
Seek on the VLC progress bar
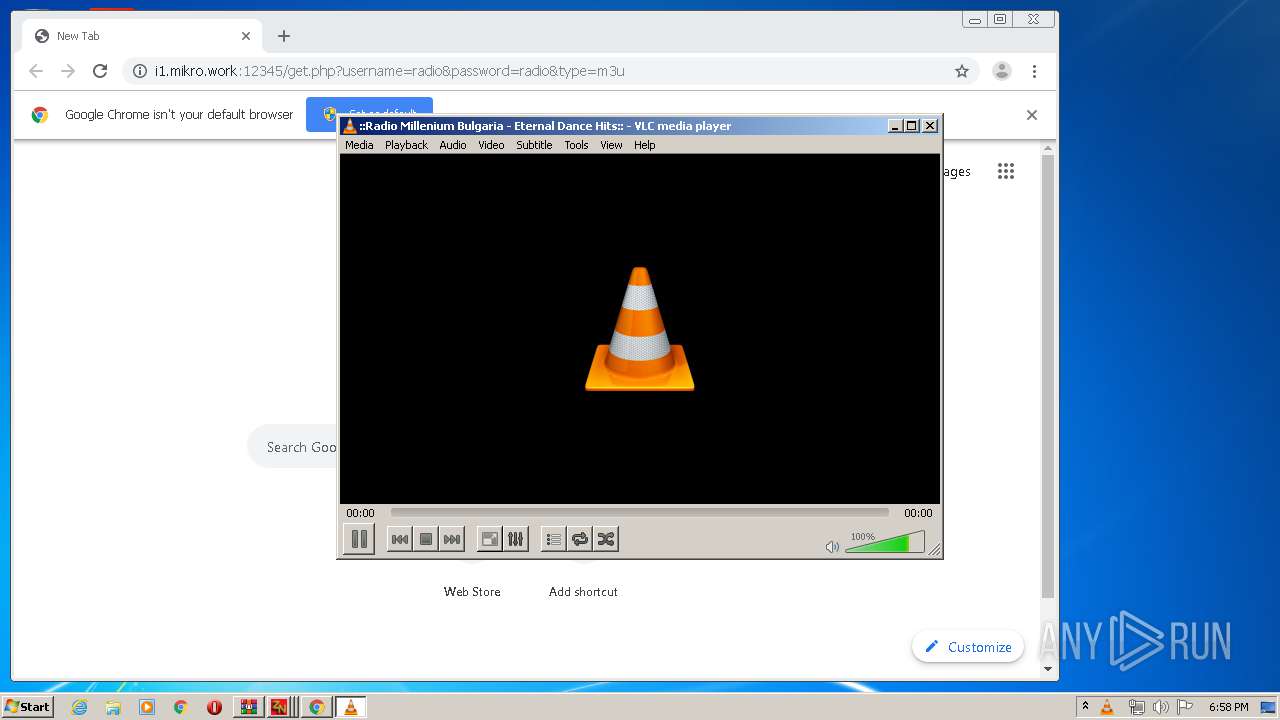click(x=639, y=513)
